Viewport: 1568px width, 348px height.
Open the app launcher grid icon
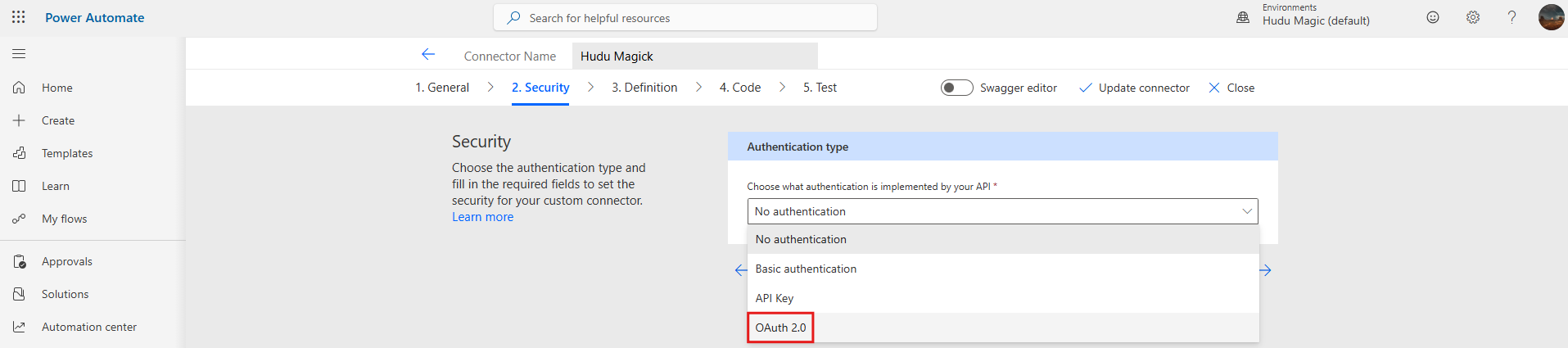pos(19,17)
